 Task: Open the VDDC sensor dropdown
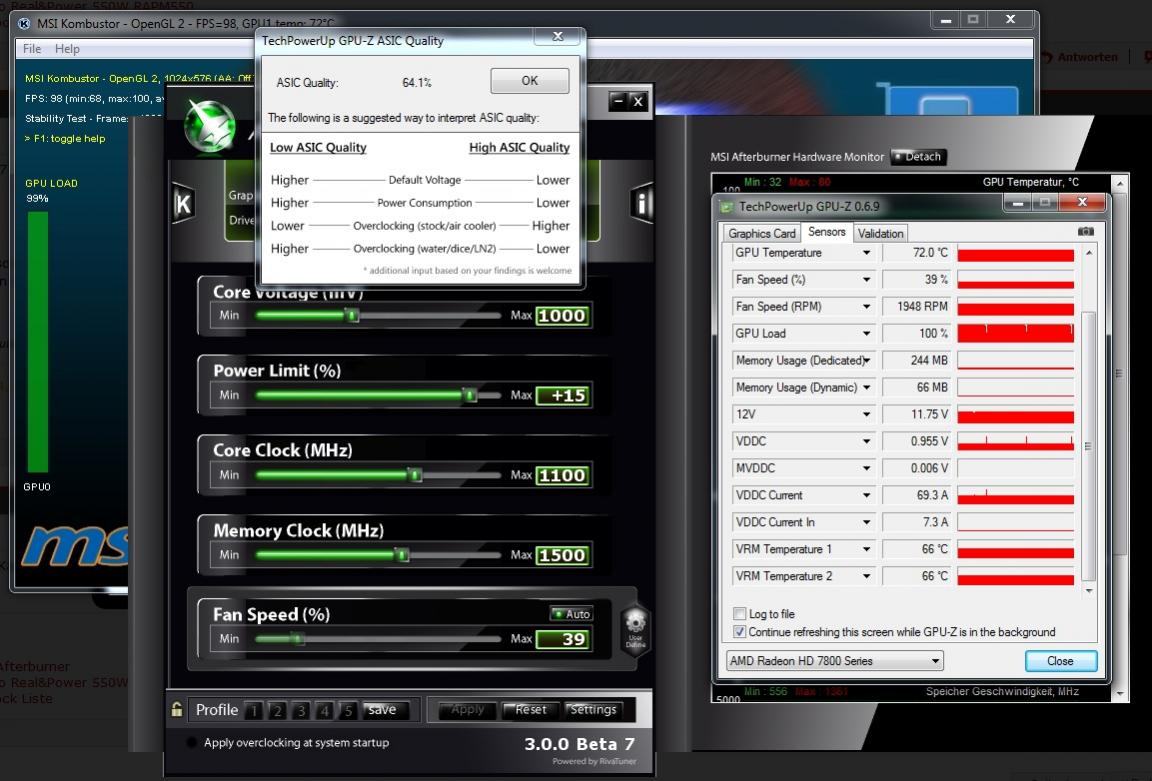[867, 442]
